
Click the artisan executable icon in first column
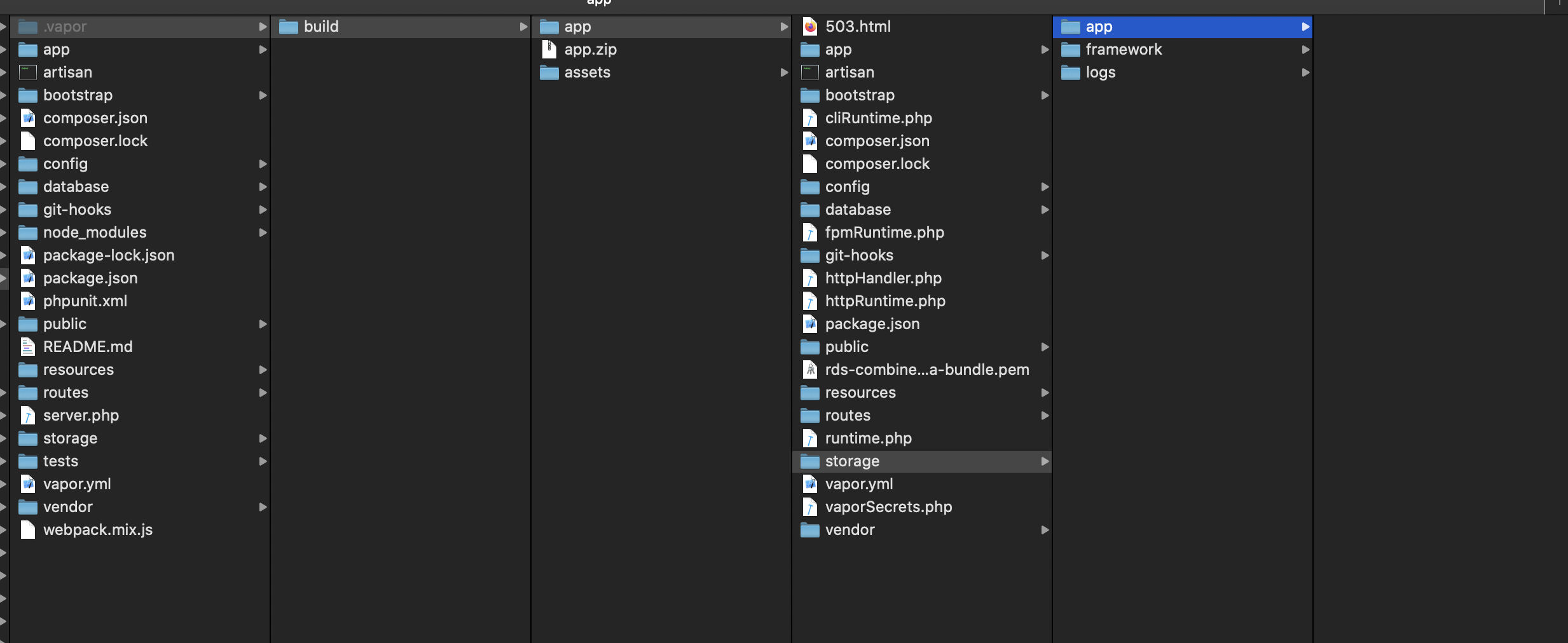coord(28,72)
